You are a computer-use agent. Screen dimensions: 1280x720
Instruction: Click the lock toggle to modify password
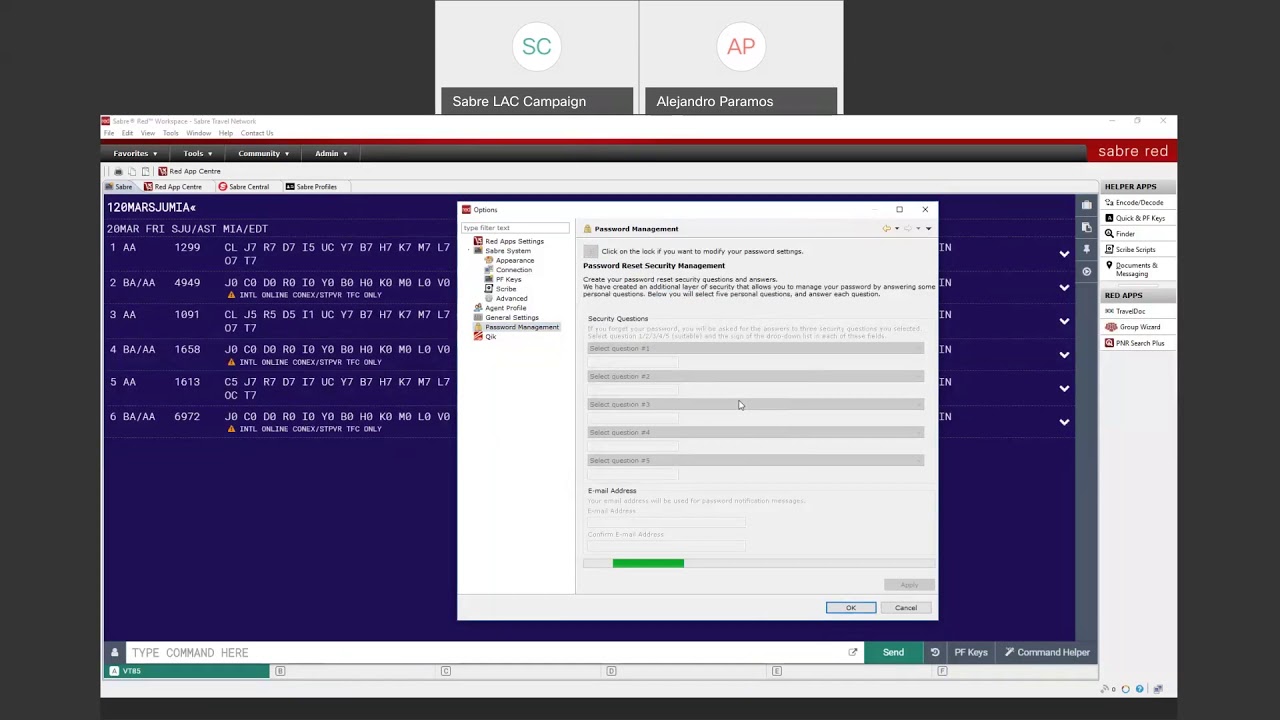click(591, 251)
